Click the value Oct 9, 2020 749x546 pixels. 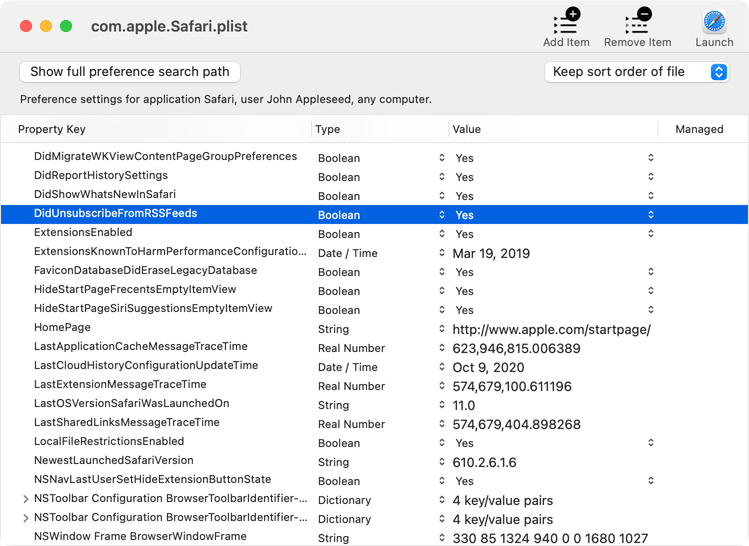488,367
